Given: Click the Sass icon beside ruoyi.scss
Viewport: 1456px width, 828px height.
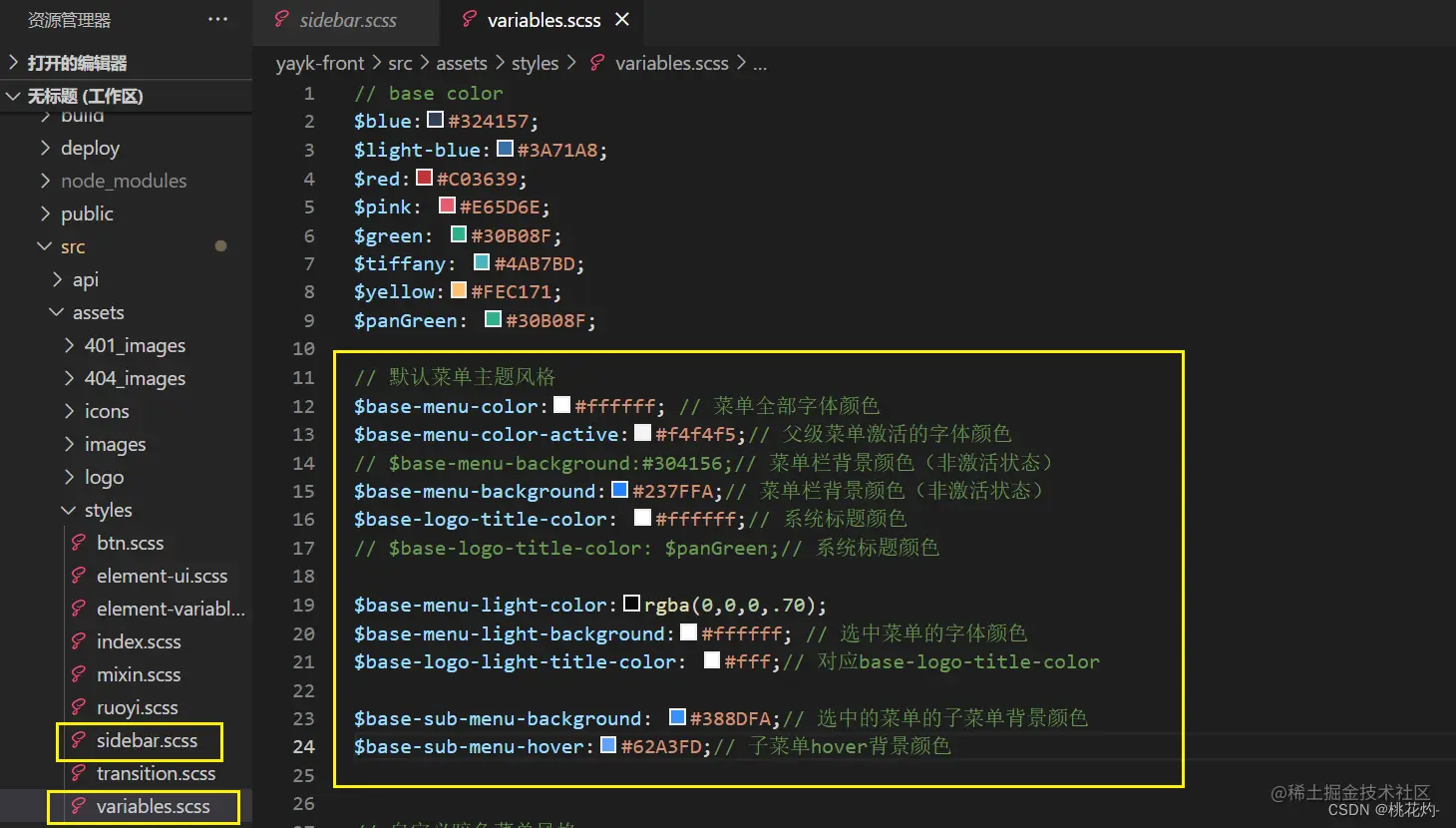Looking at the screenshot, I should pos(78,707).
